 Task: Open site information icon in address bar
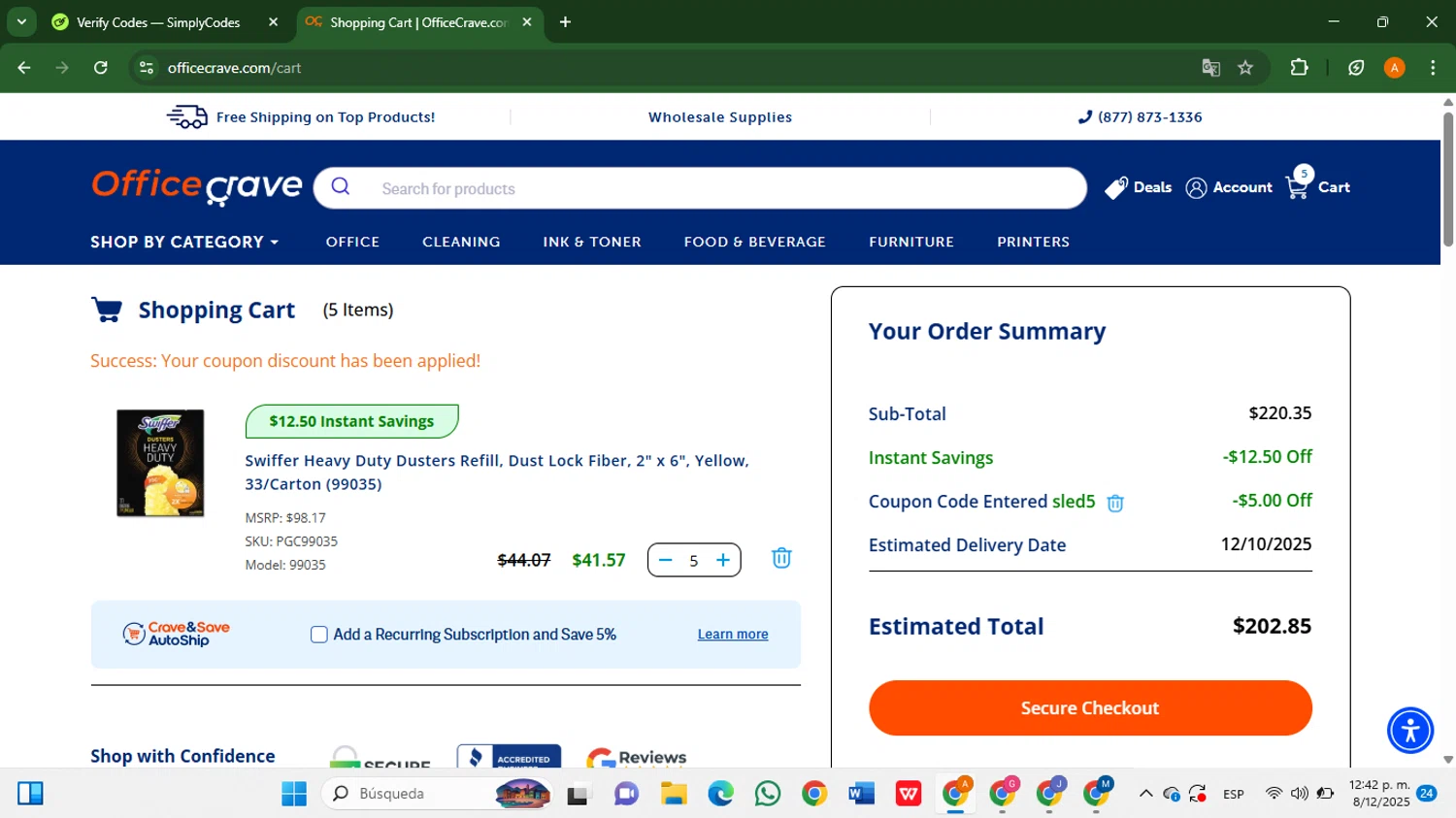(147, 68)
